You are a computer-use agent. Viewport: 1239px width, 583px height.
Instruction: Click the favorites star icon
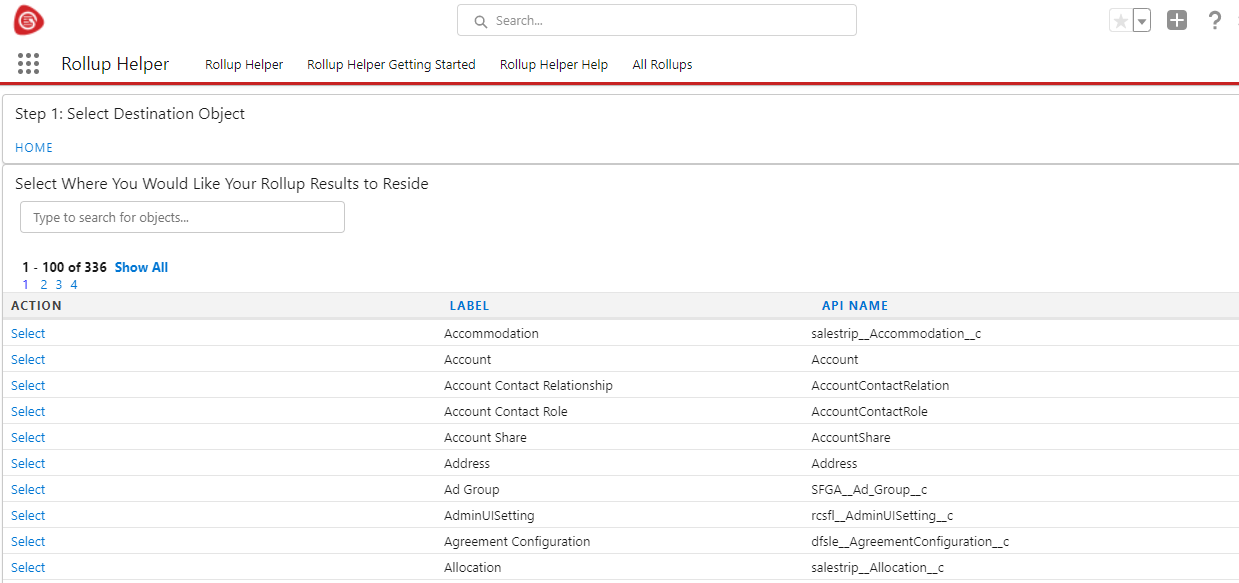click(x=1120, y=21)
